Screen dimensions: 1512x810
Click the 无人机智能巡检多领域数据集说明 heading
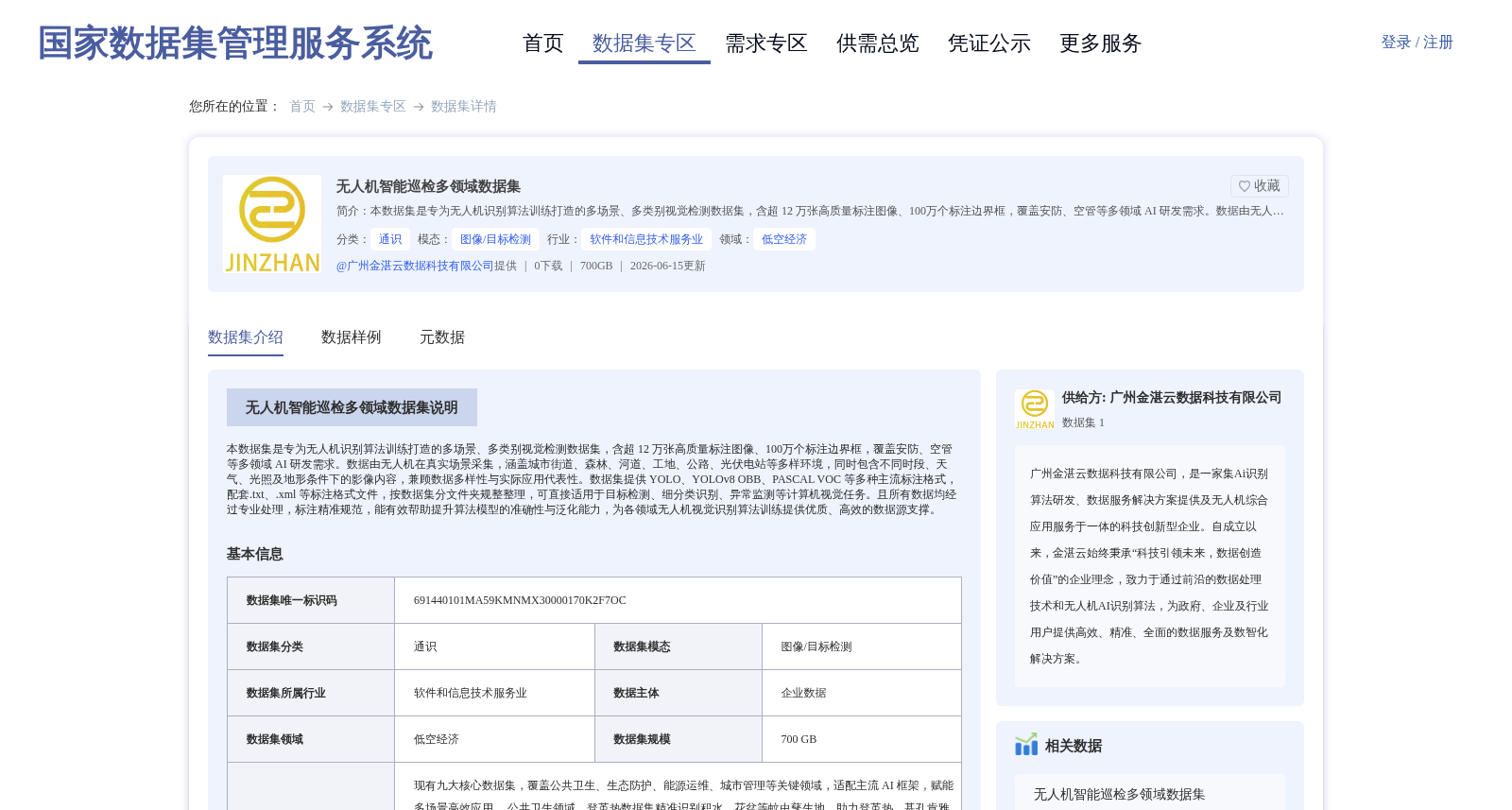[352, 407]
